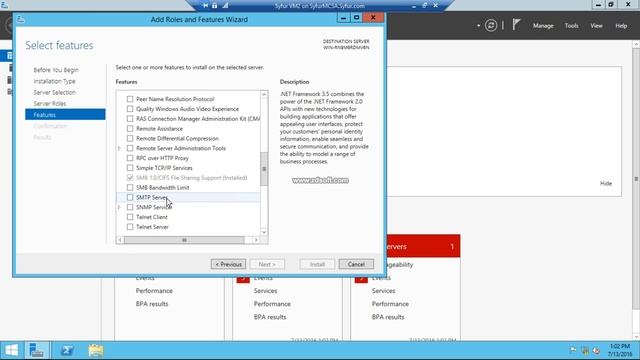Check Remote Server Administration Tools

coord(130,148)
